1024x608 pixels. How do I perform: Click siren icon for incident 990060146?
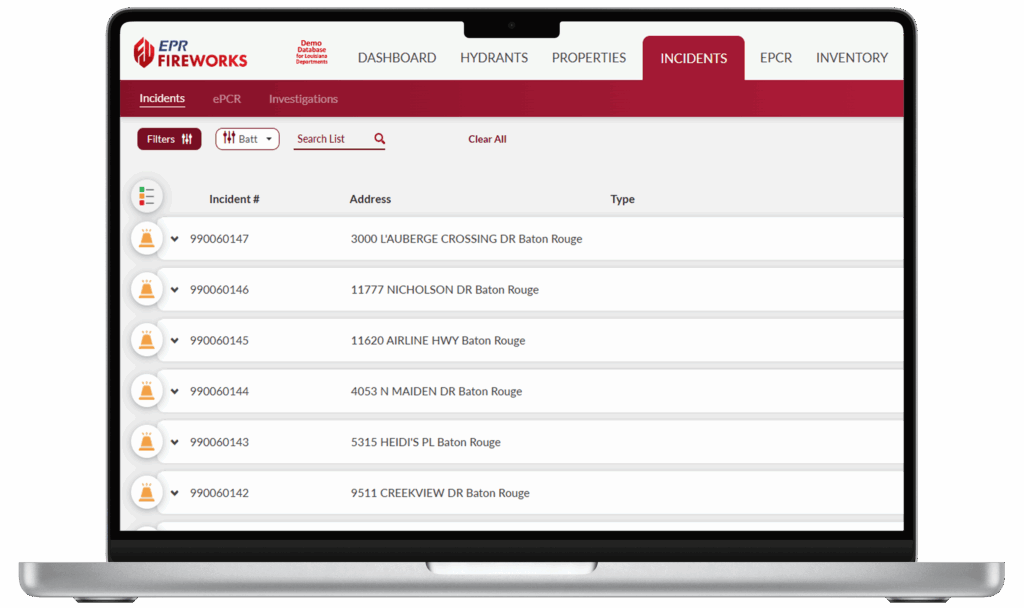click(x=147, y=290)
